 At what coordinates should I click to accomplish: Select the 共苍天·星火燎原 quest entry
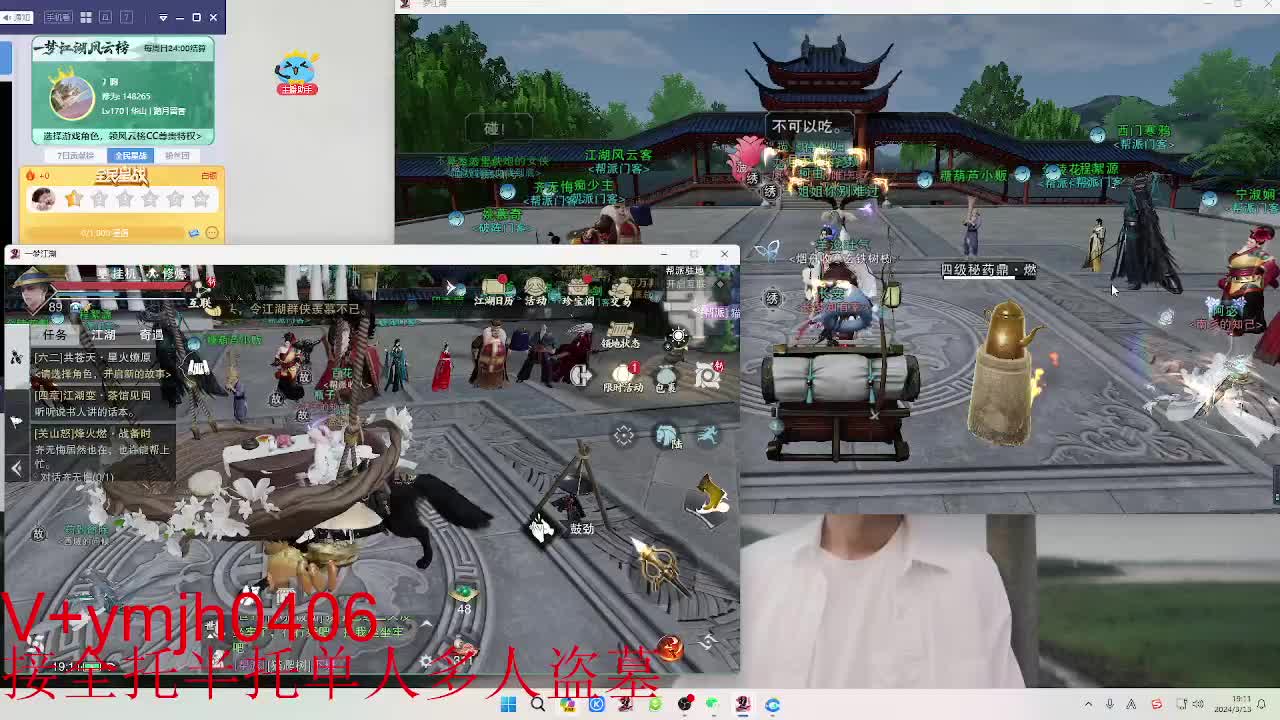click(x=104, y=364)
